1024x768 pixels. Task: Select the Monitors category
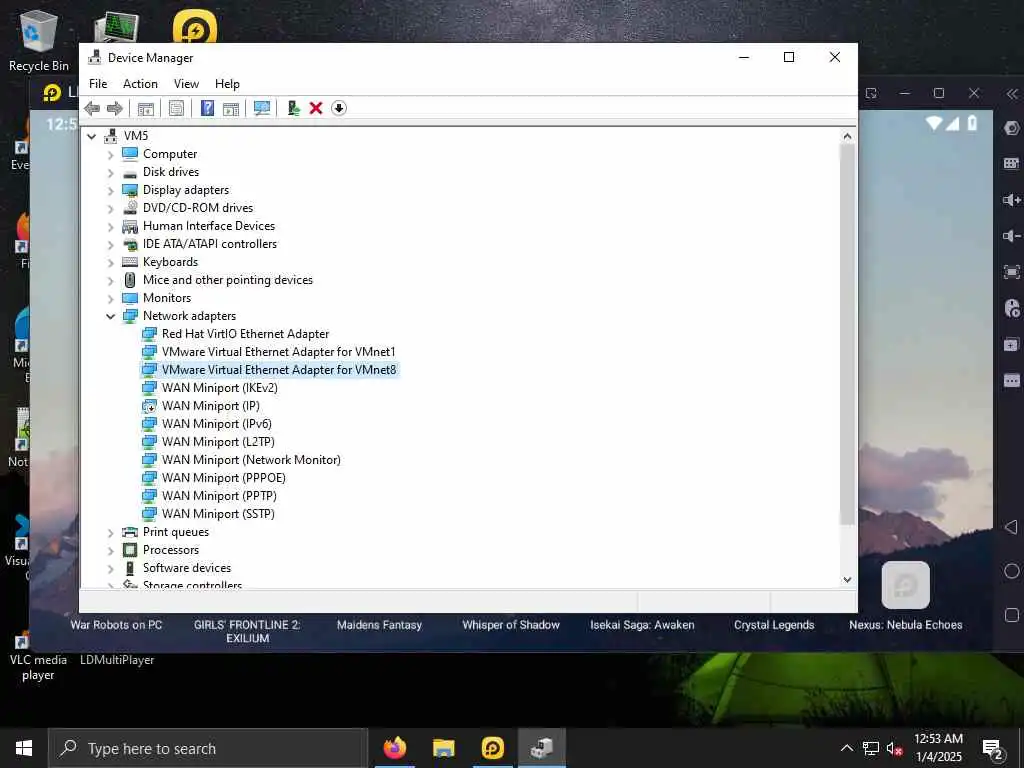pyautogui.click(x=167, y=298)
